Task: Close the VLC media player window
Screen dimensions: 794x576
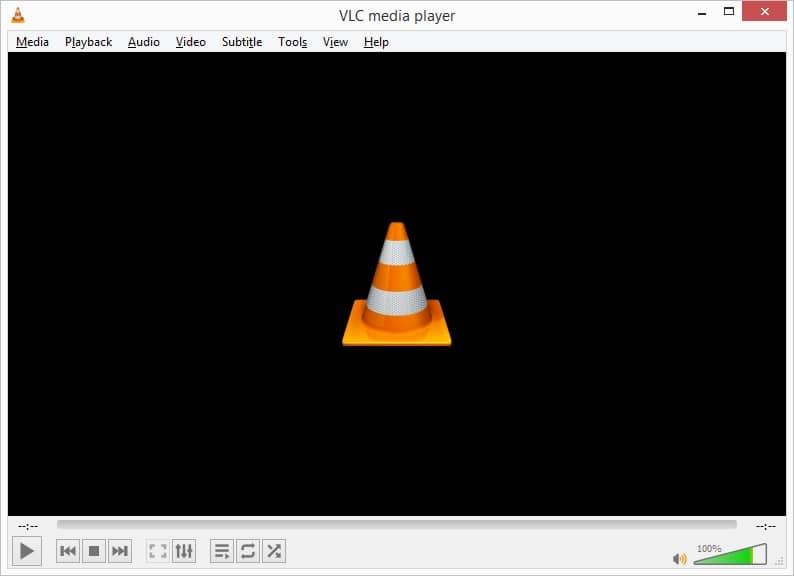Action: click(765, 11)
